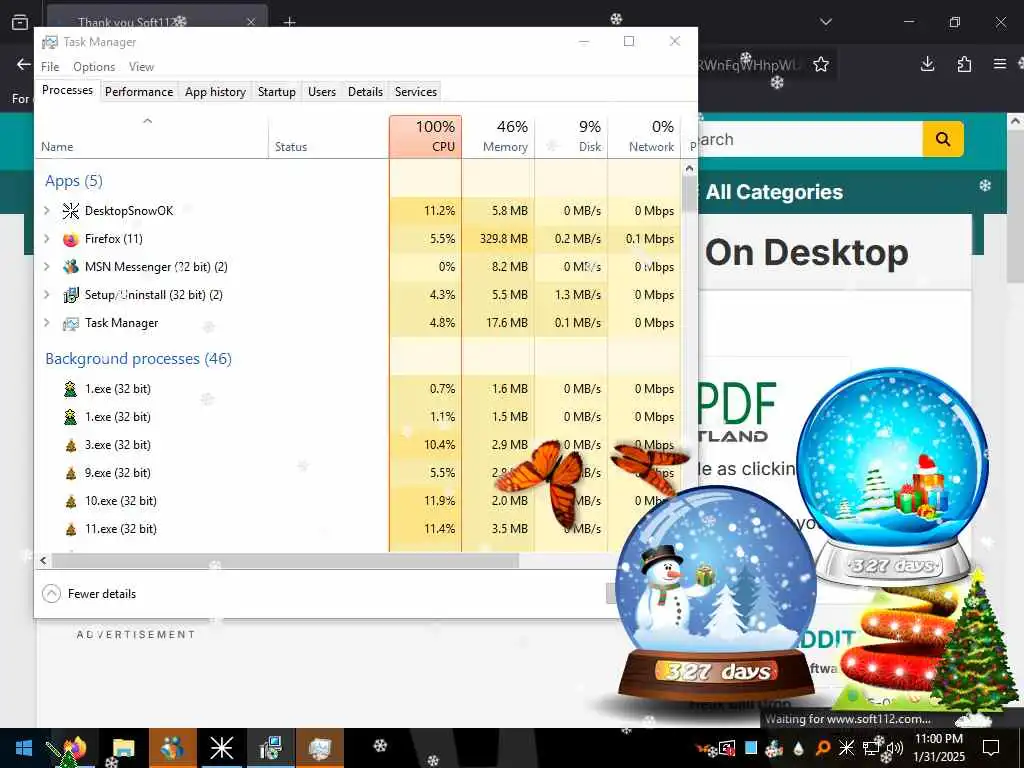Open the File menu
Viewport: 1024px width, 768px height.
tap(50, 67)
